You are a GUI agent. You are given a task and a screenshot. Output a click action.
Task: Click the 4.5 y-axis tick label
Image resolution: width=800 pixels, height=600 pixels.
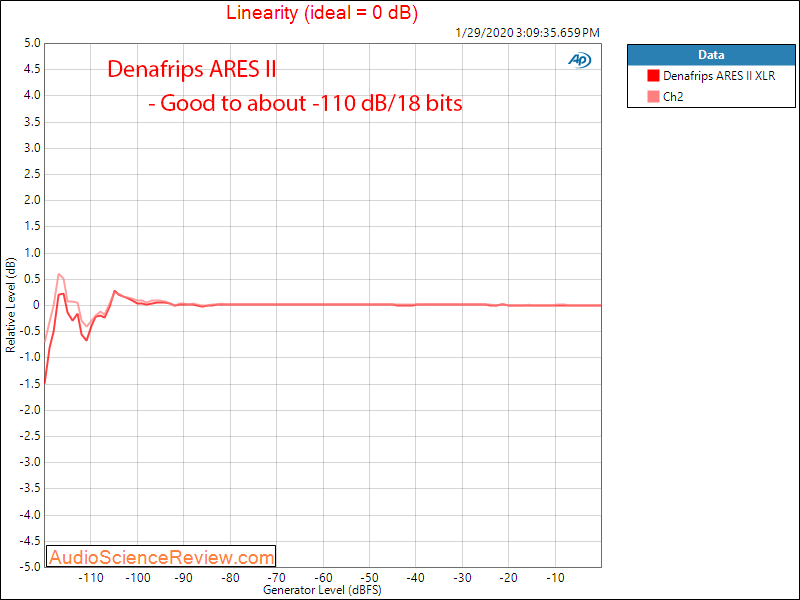(32, 69)
